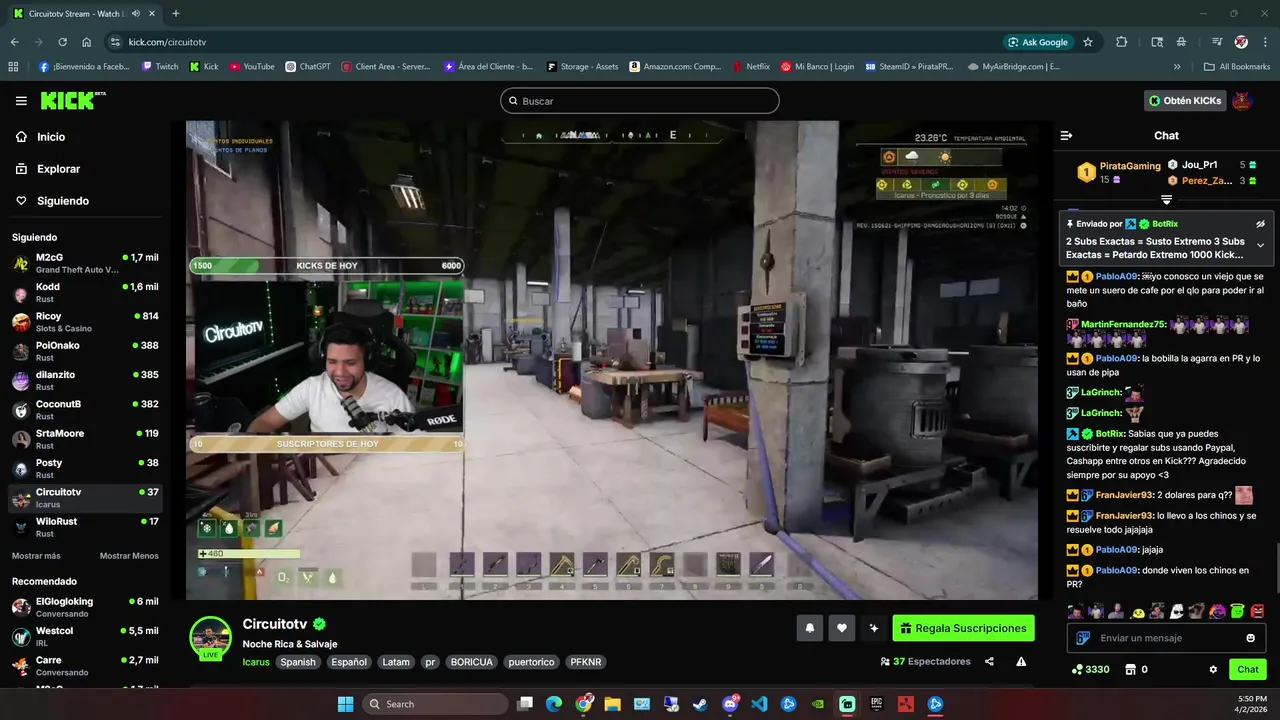Click the Circuitotv streamer avatar
The width and height of the screenshot is (1280, 720).
(211, 637)
